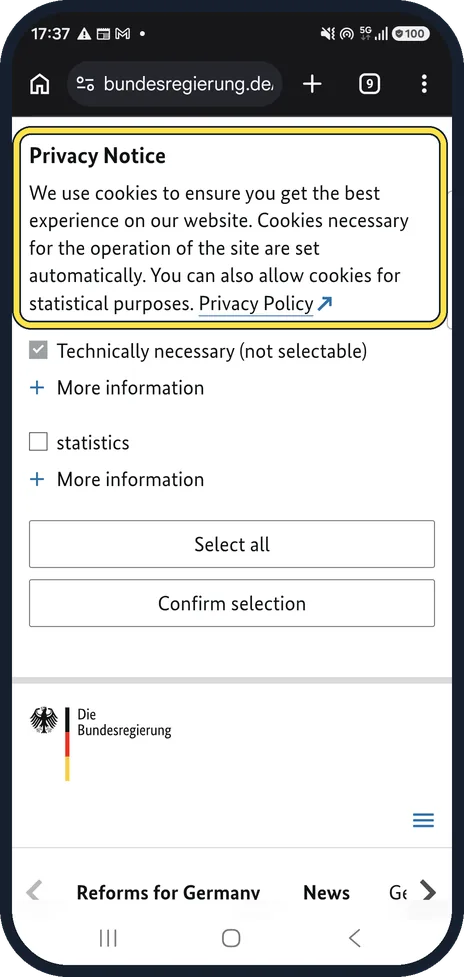
Task: Tap the Android home navigation button
Action: click(x=231, y=938)
